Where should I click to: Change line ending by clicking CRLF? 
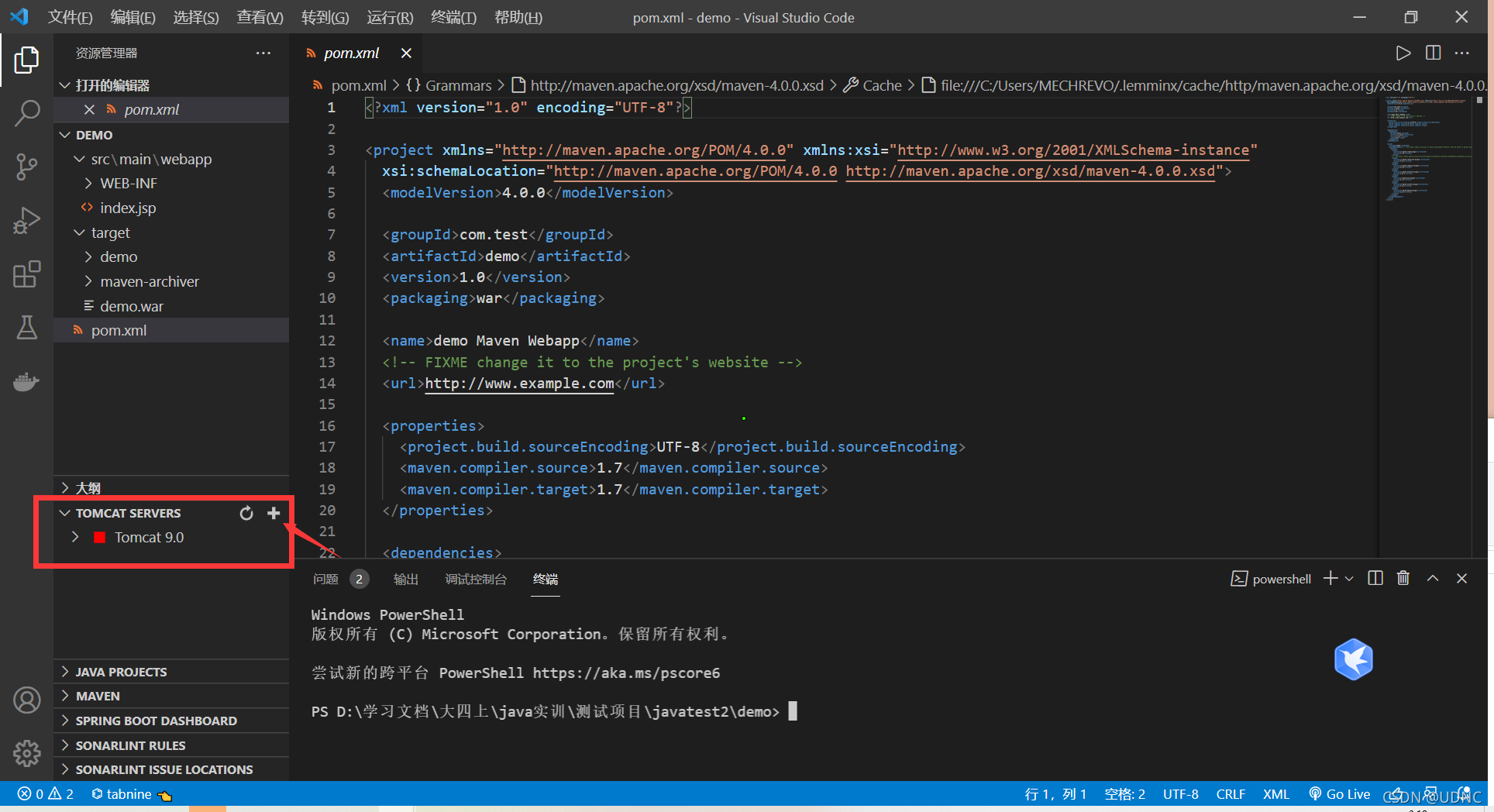tap(1231, 793)
